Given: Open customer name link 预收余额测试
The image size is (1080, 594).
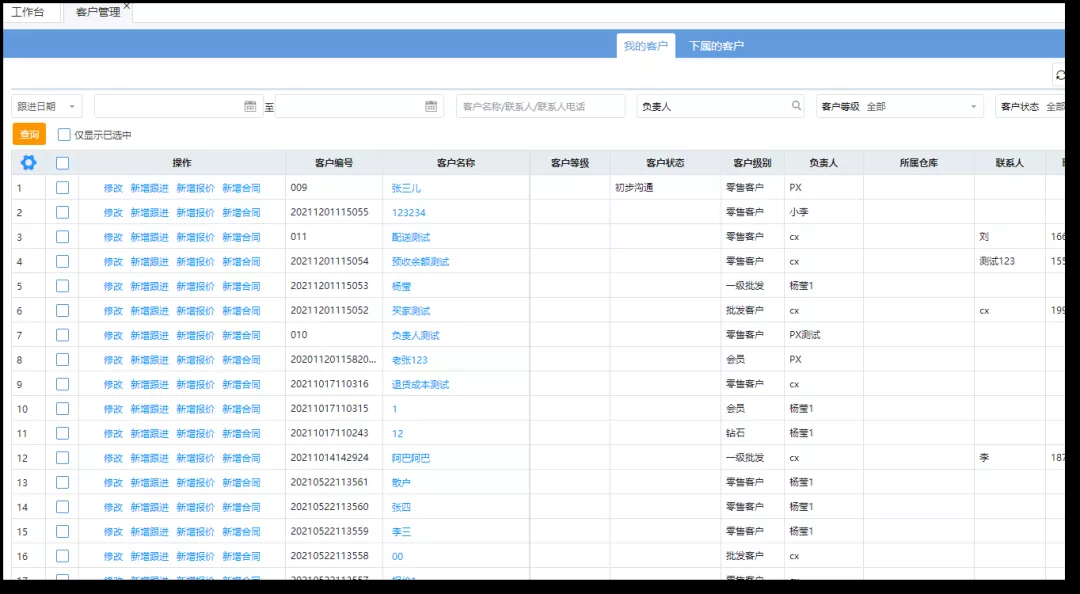Looking at the screenshot, I should coord(420,262).
